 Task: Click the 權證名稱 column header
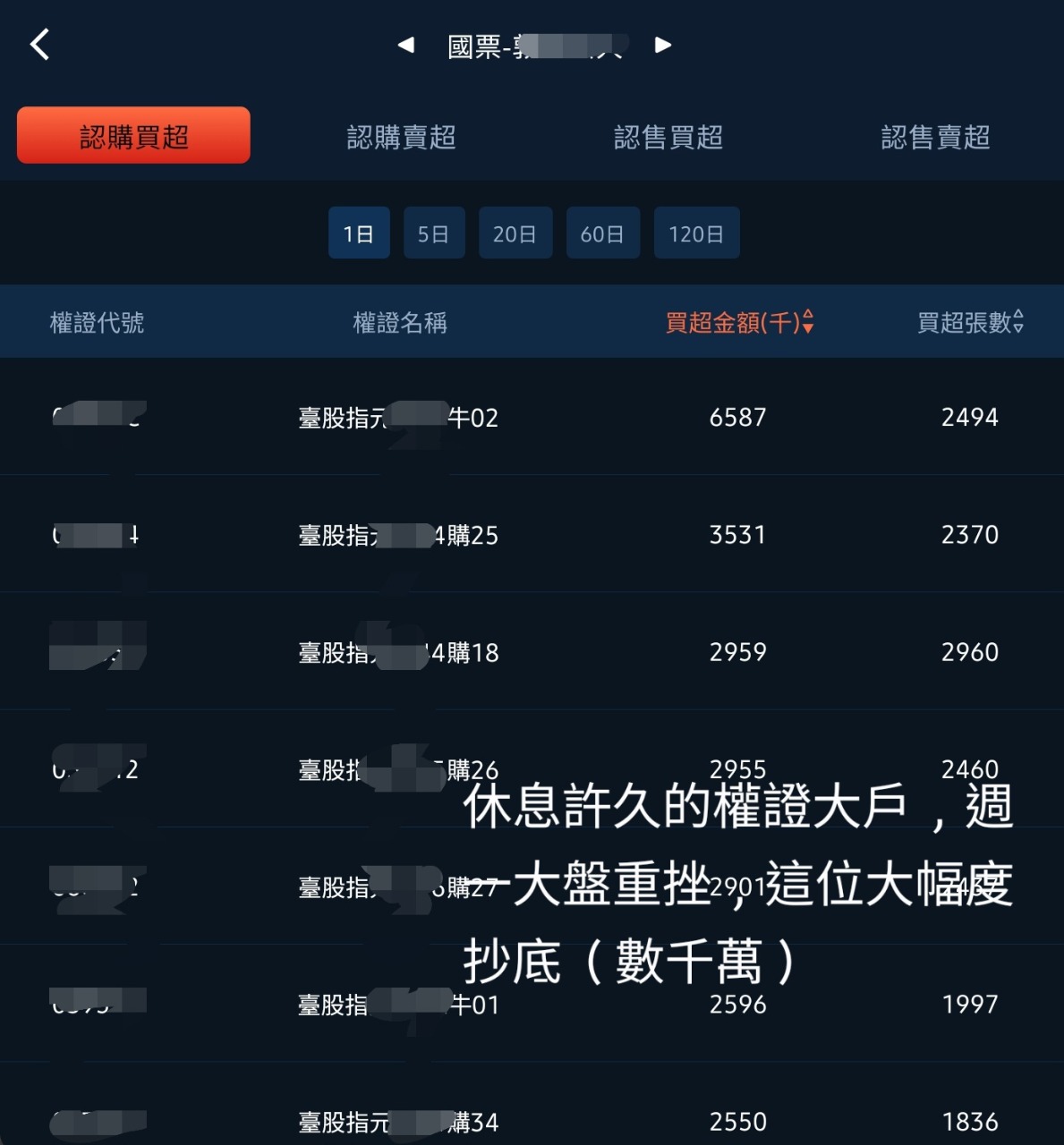tap(400, 322)
